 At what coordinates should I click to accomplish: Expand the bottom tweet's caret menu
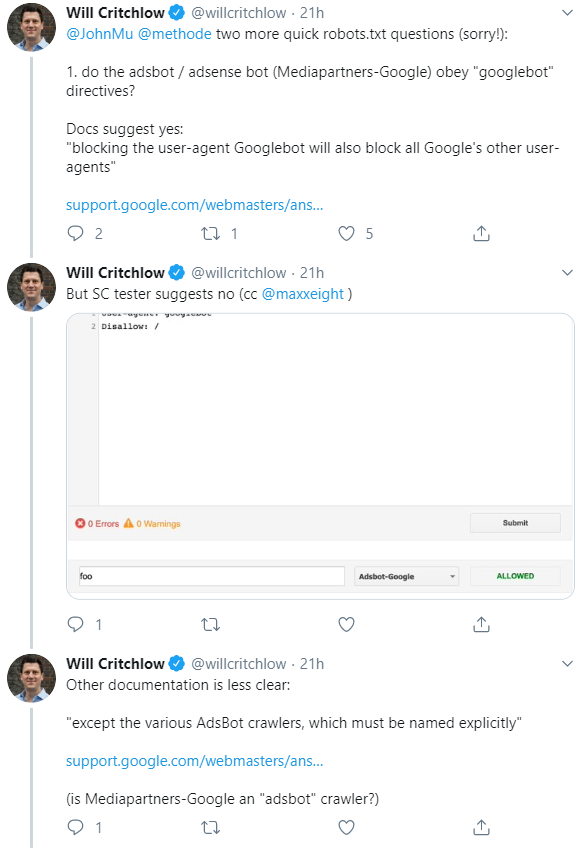coord(568,663)
